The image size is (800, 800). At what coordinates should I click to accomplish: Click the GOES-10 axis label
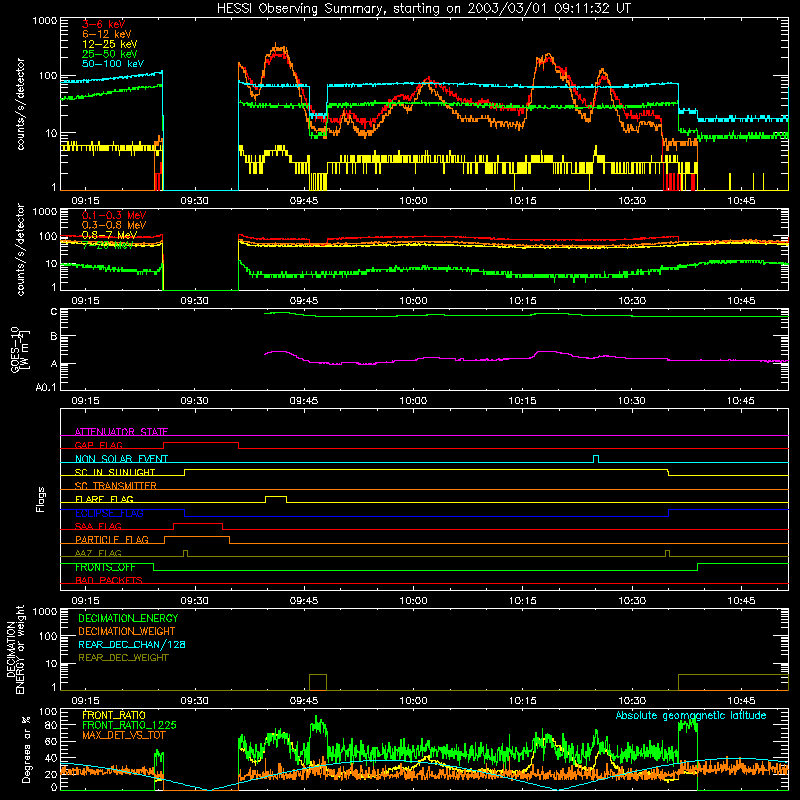point(19,349)
